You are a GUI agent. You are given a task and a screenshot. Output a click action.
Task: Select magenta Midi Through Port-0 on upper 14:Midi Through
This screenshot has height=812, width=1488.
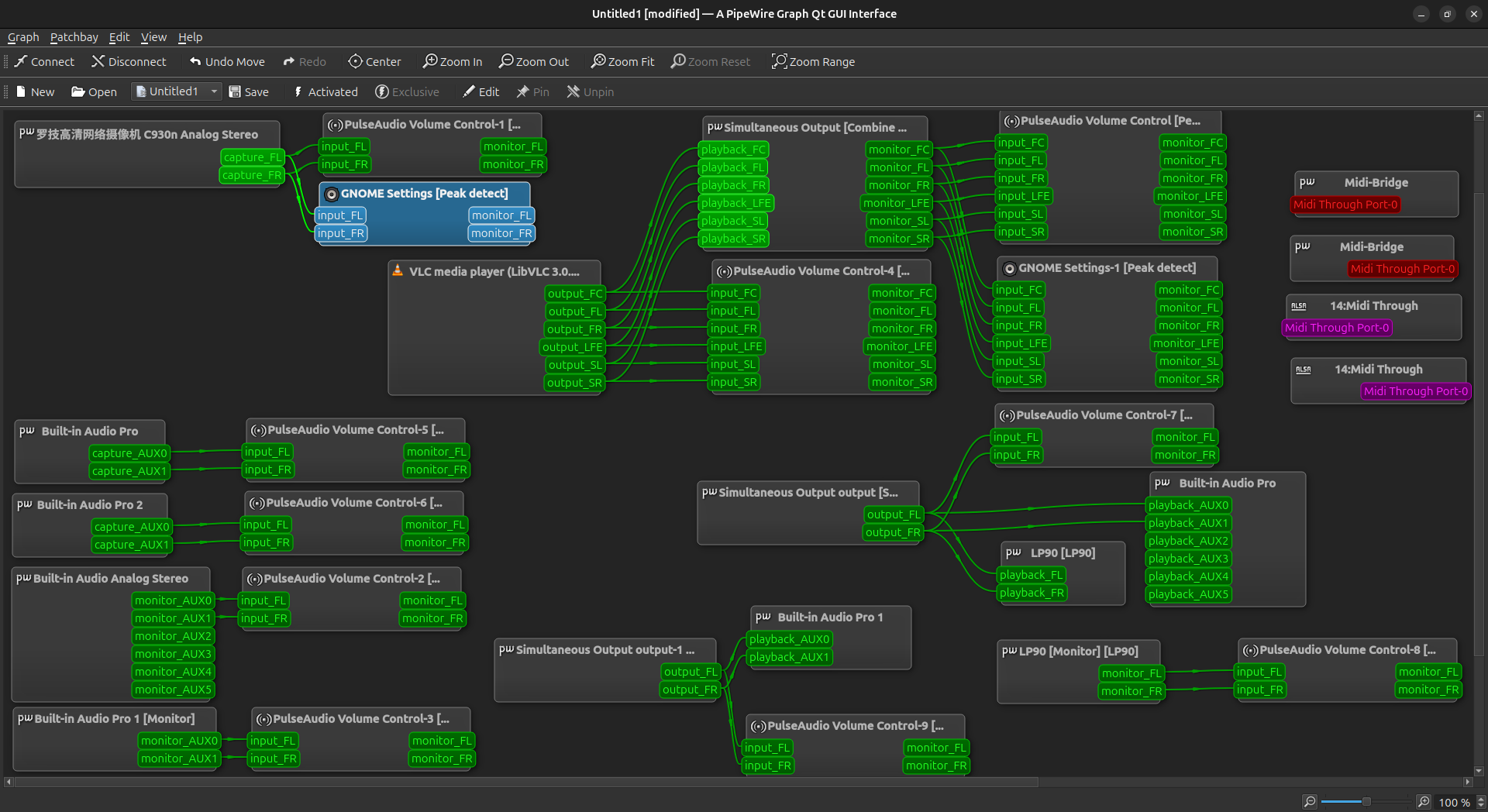coord(1337,328)
